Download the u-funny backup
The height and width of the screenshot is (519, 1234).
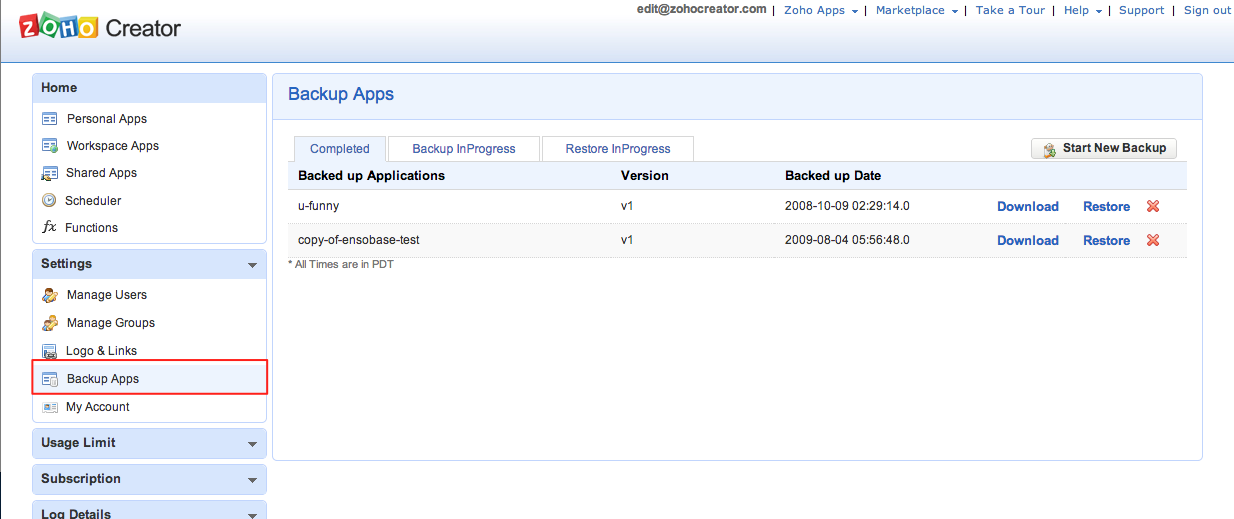[1027, 206]
